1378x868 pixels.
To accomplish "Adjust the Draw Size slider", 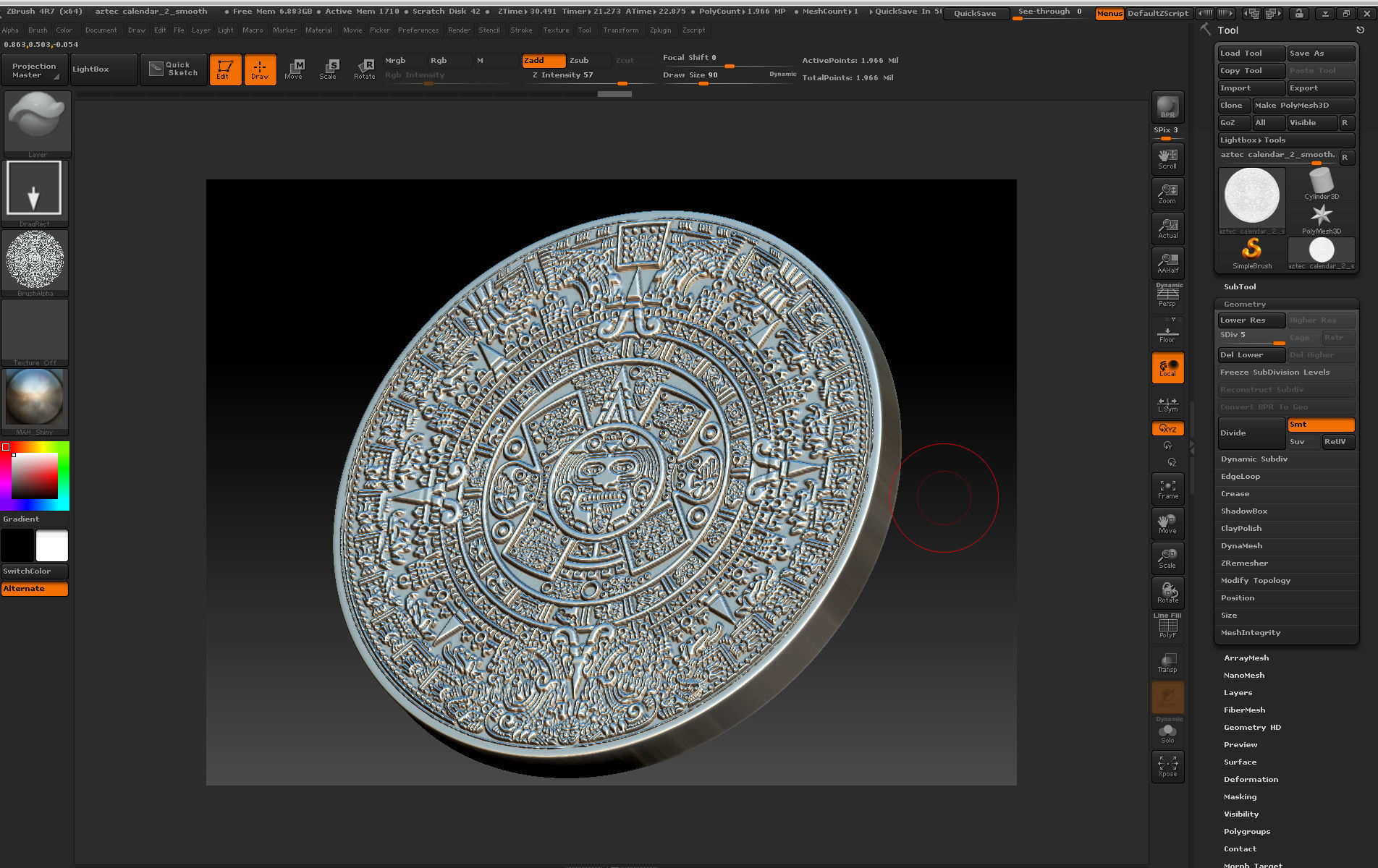I will pos(729,77).
